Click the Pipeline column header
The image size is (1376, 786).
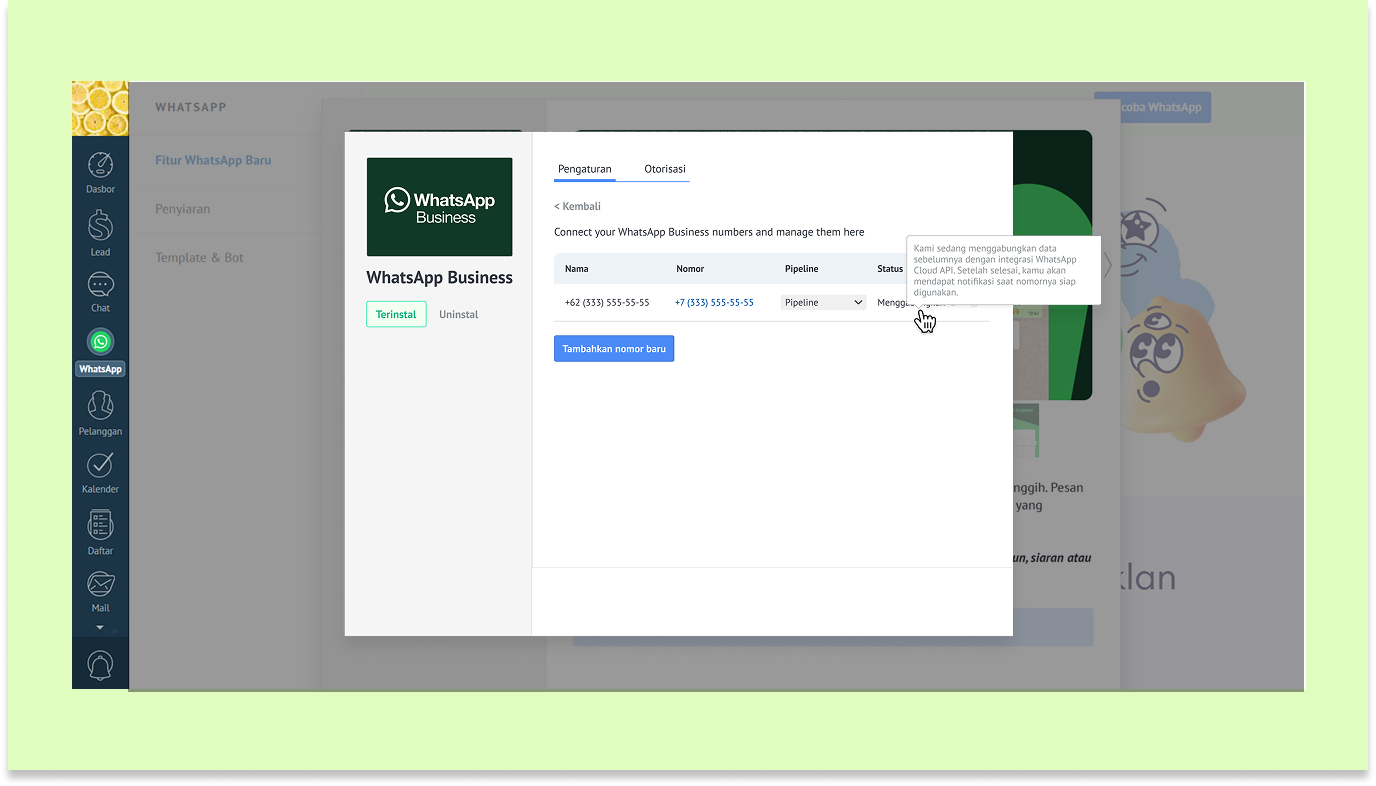pos(802,269)
